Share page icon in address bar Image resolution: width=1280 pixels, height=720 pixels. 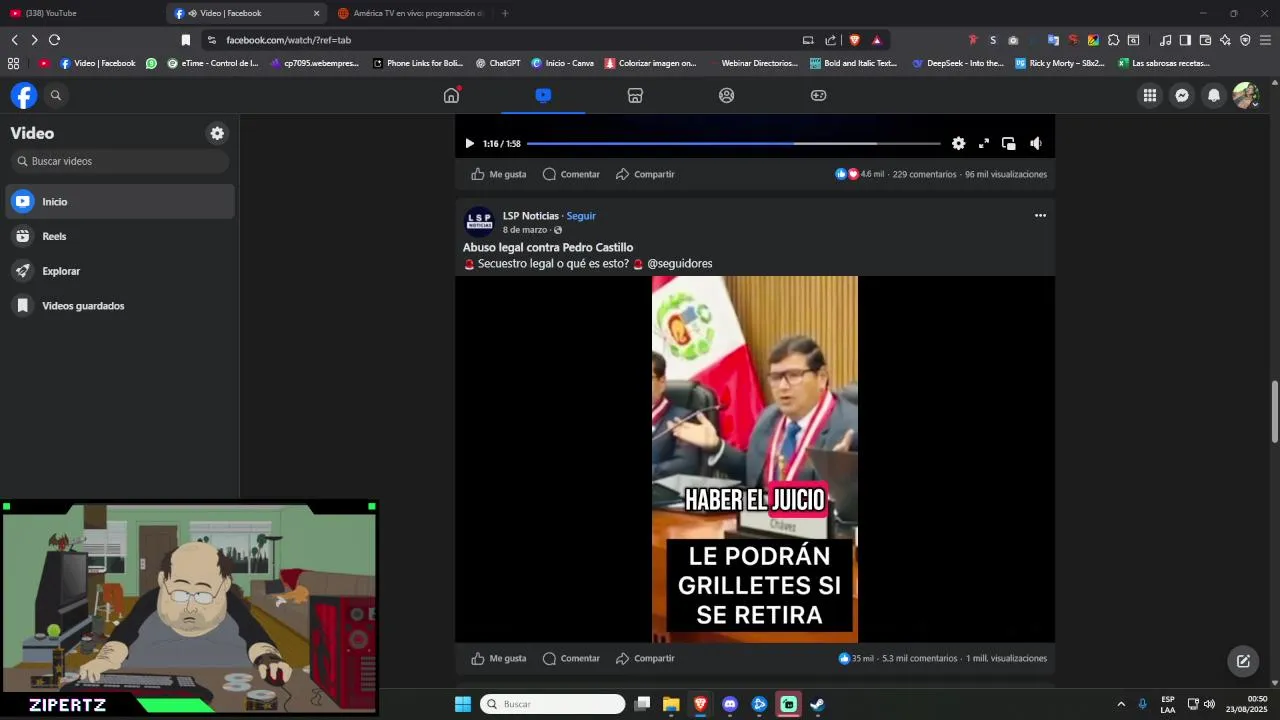[831, 40]
